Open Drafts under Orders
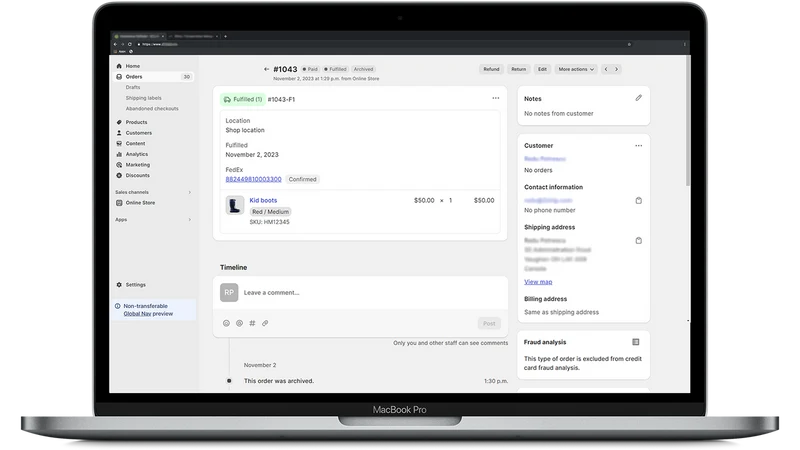This screenshot has height=450, width=800. (133, 87)
